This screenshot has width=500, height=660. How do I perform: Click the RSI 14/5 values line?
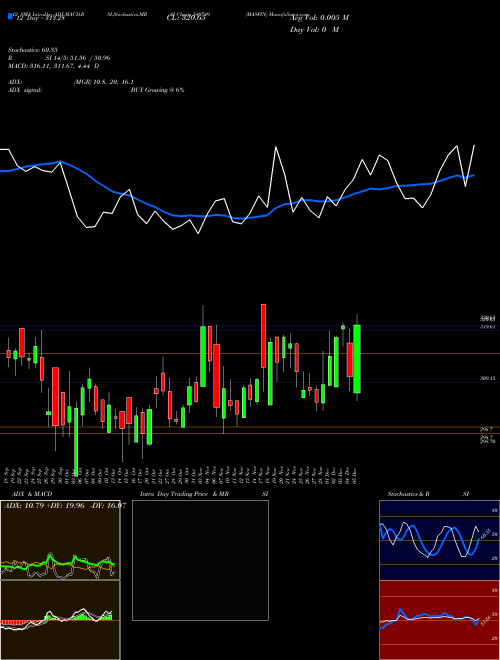click(59, 58)
